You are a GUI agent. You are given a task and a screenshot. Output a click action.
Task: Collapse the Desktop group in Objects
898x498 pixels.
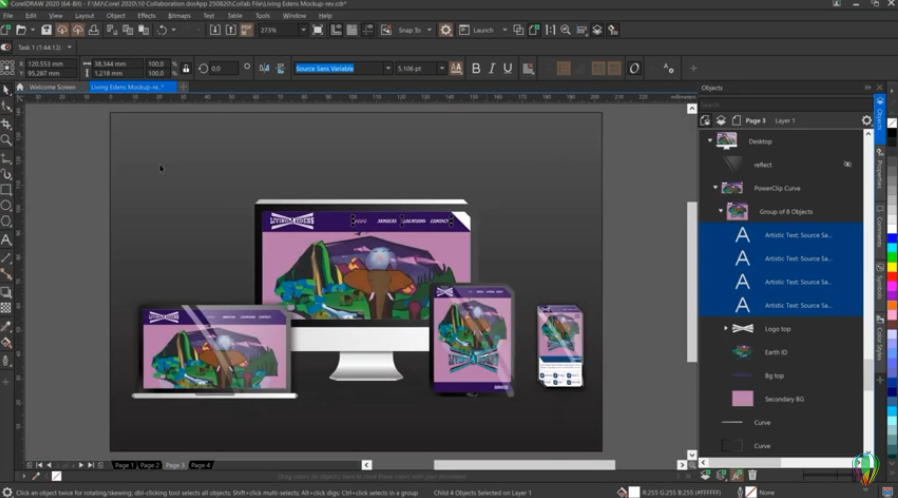click(710, 140)
